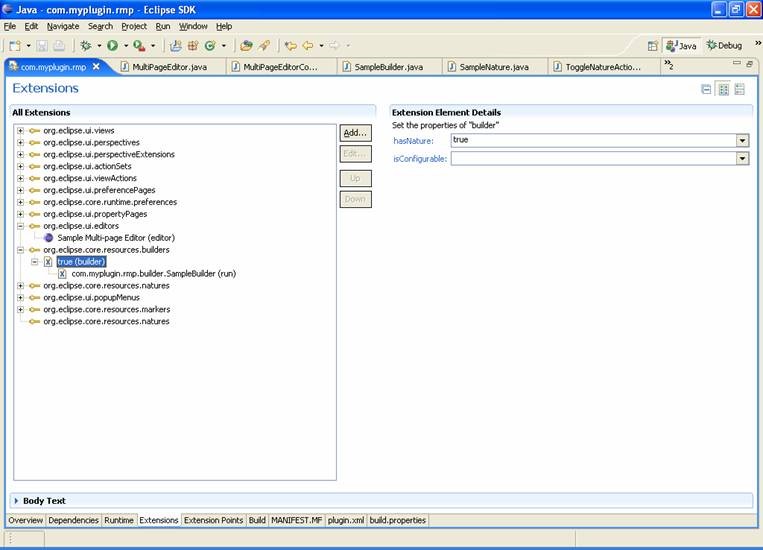Switch to the Java perspective
The height and width of the screenshot is (550, 763).
coord(681,46)
